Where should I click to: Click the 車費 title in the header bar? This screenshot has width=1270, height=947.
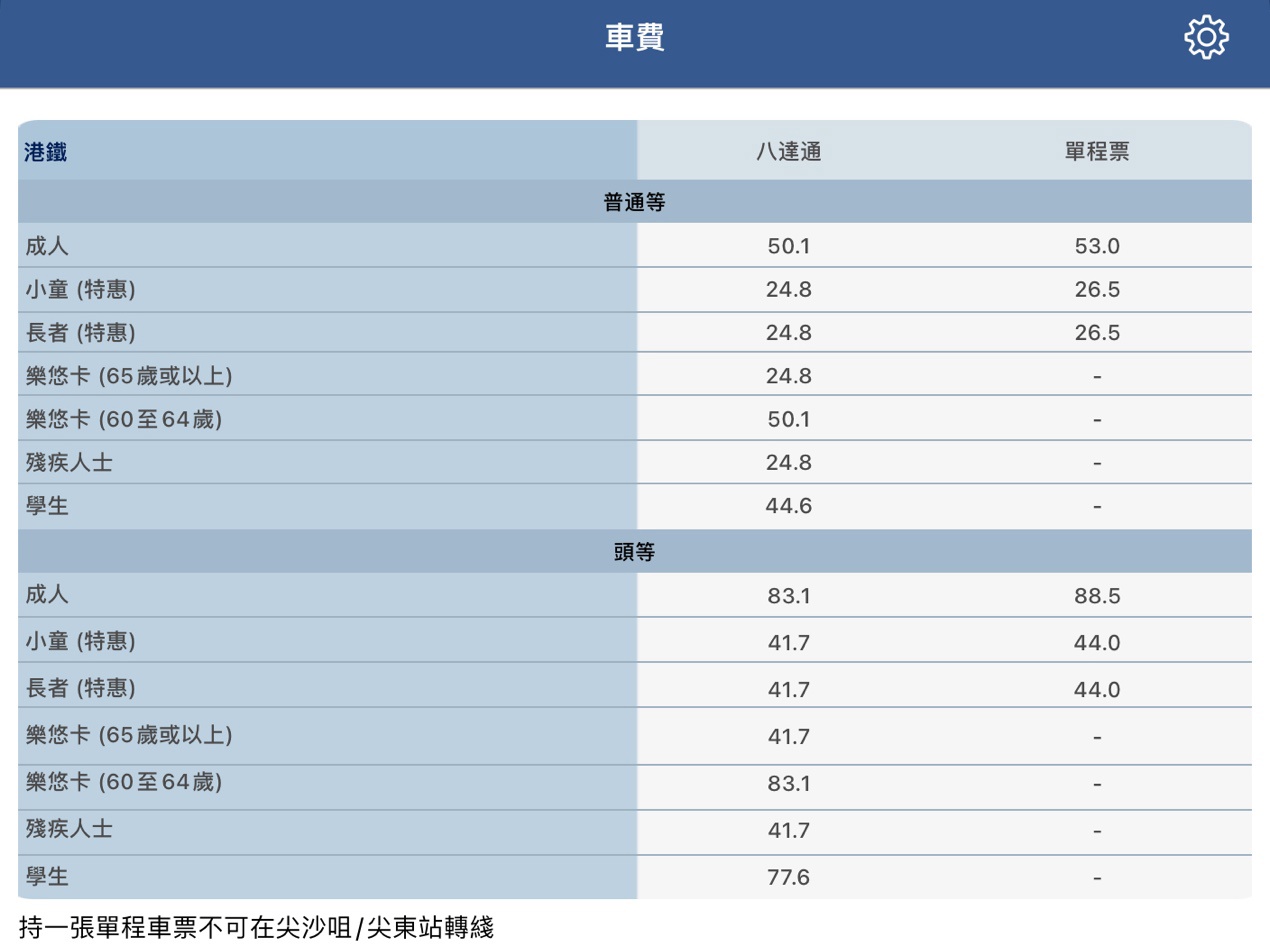tap(634, 38)
